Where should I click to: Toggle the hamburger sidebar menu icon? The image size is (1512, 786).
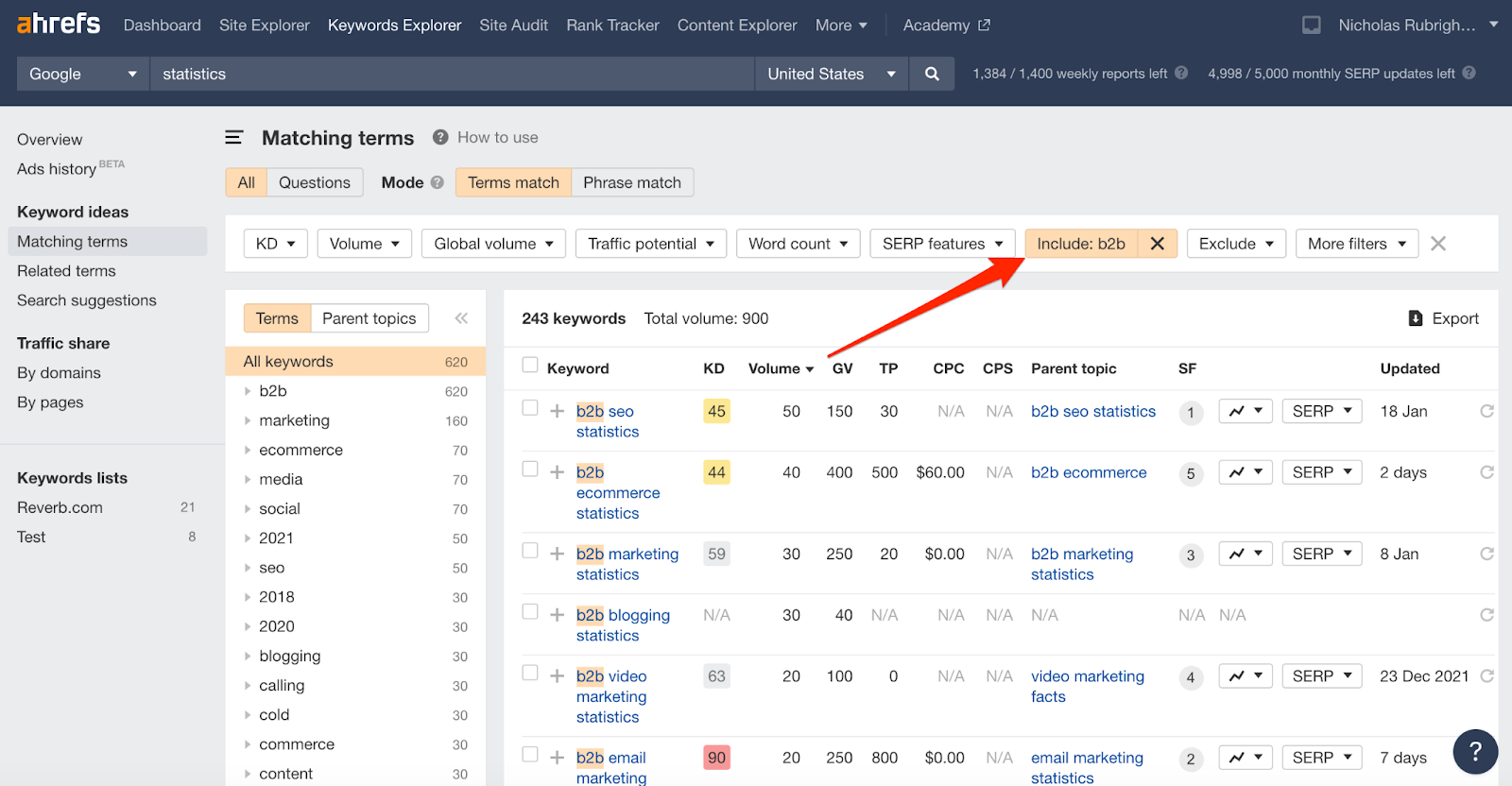pyautogui.click(x=234, y=138)
